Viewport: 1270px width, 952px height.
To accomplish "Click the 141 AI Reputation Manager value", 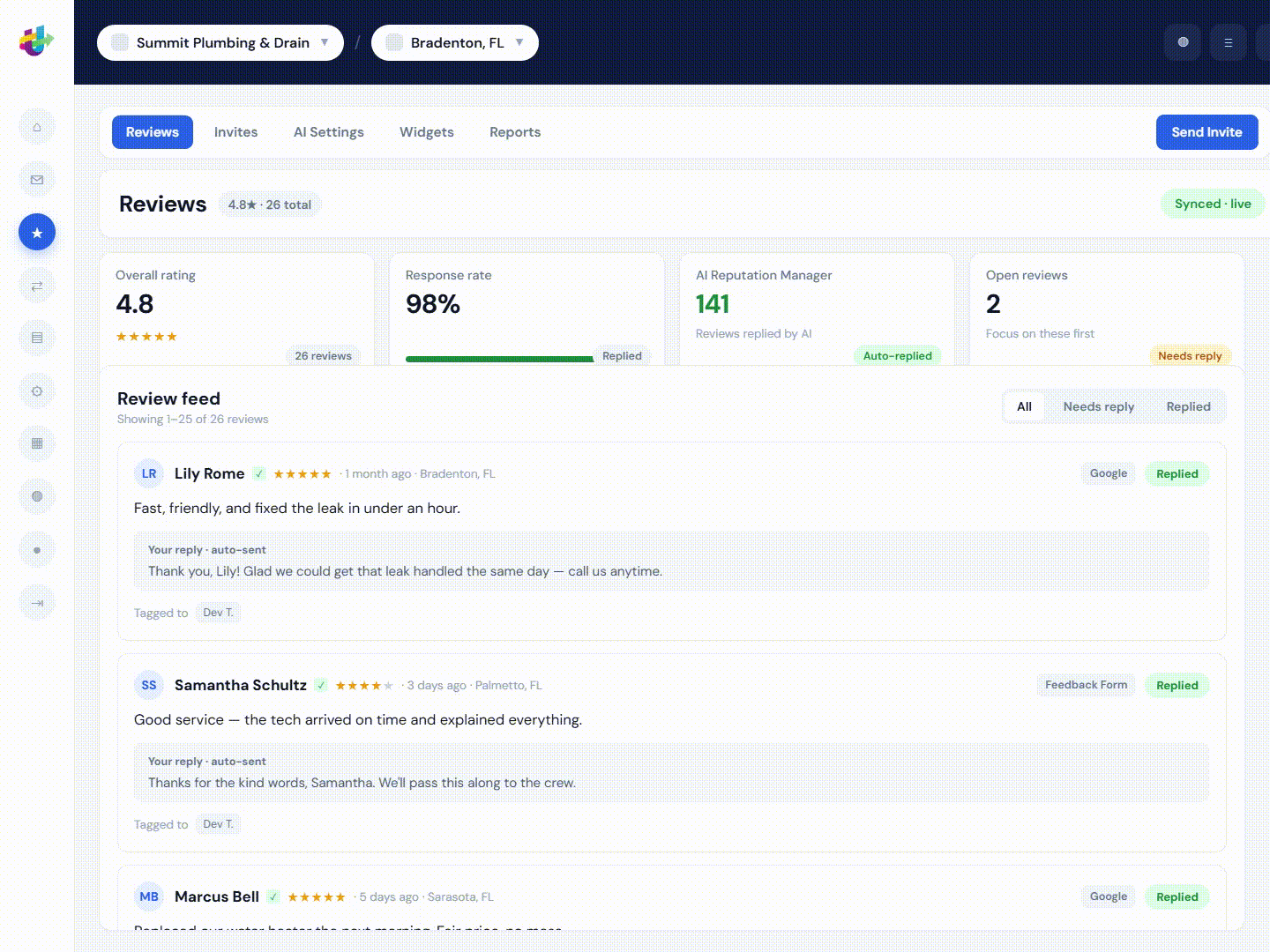I will [x=713, y=304].
